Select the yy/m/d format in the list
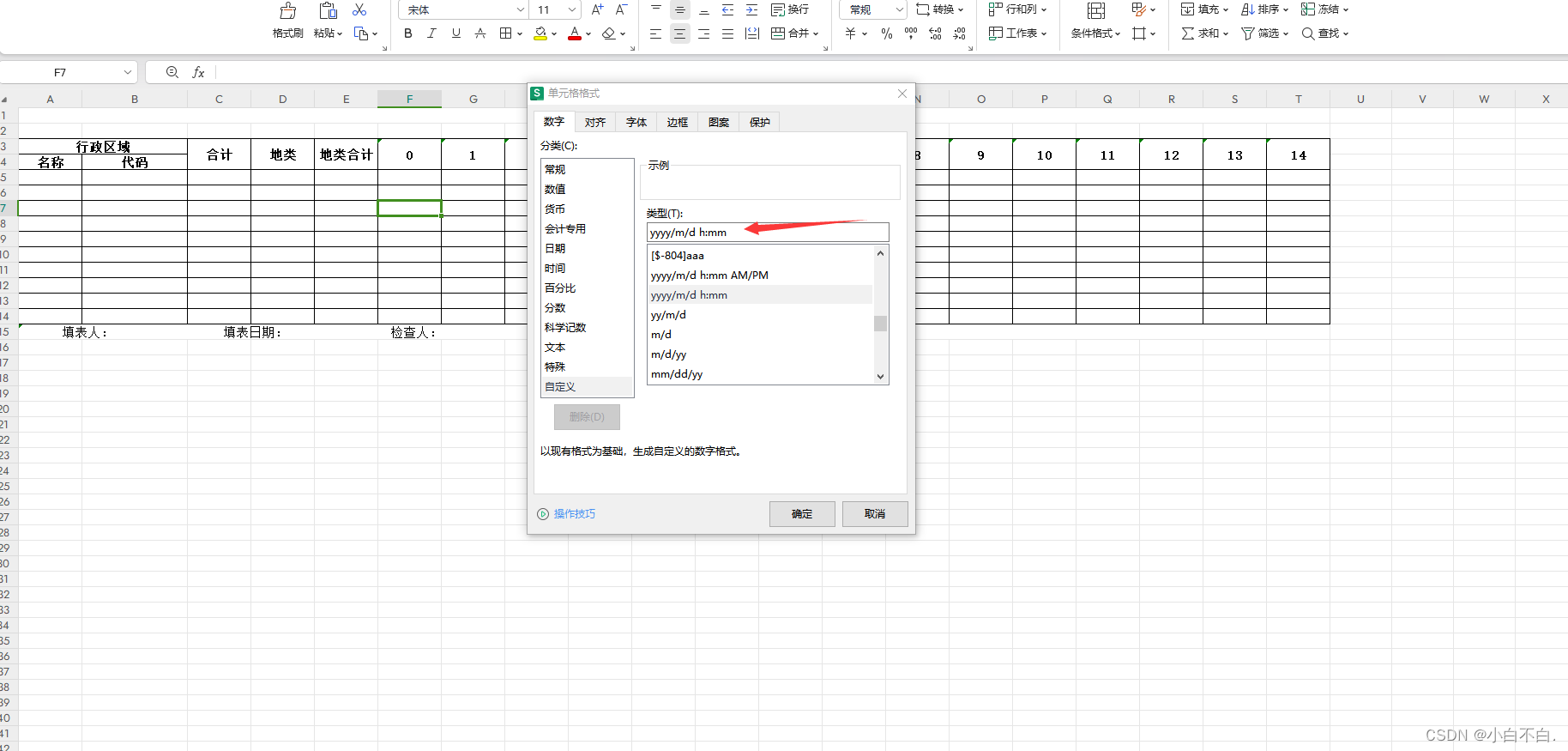Viewport: 1568px width, 751px height. coord(761,315)
